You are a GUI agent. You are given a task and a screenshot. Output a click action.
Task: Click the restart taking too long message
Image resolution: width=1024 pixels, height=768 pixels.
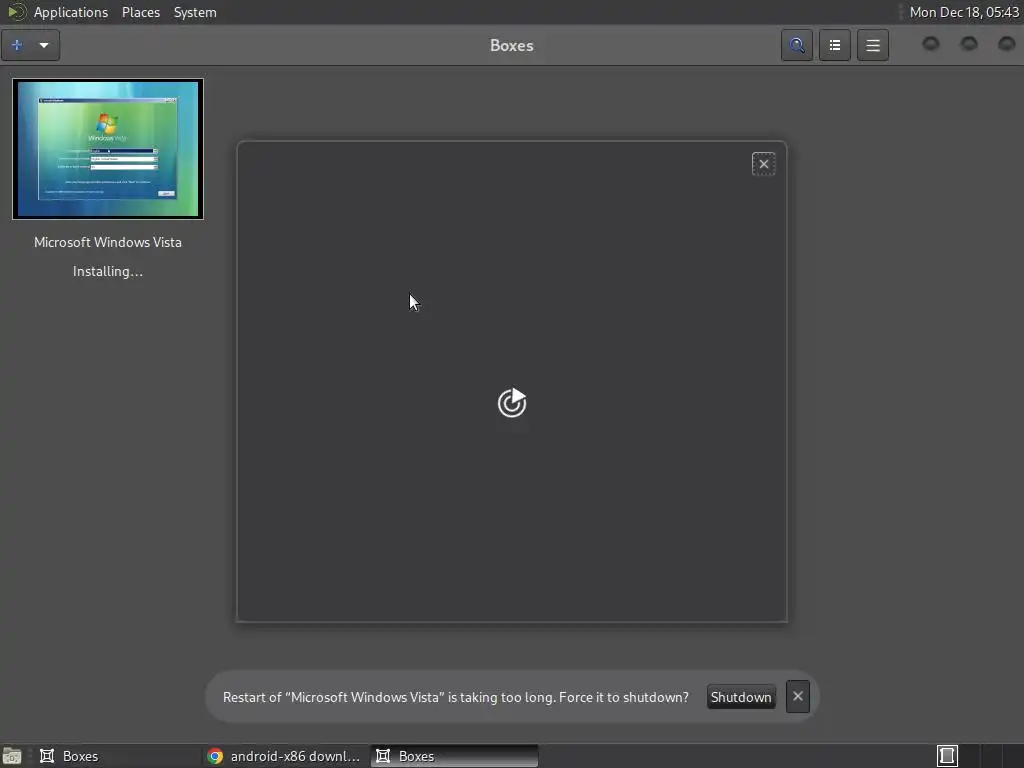[x=456, y=697]
